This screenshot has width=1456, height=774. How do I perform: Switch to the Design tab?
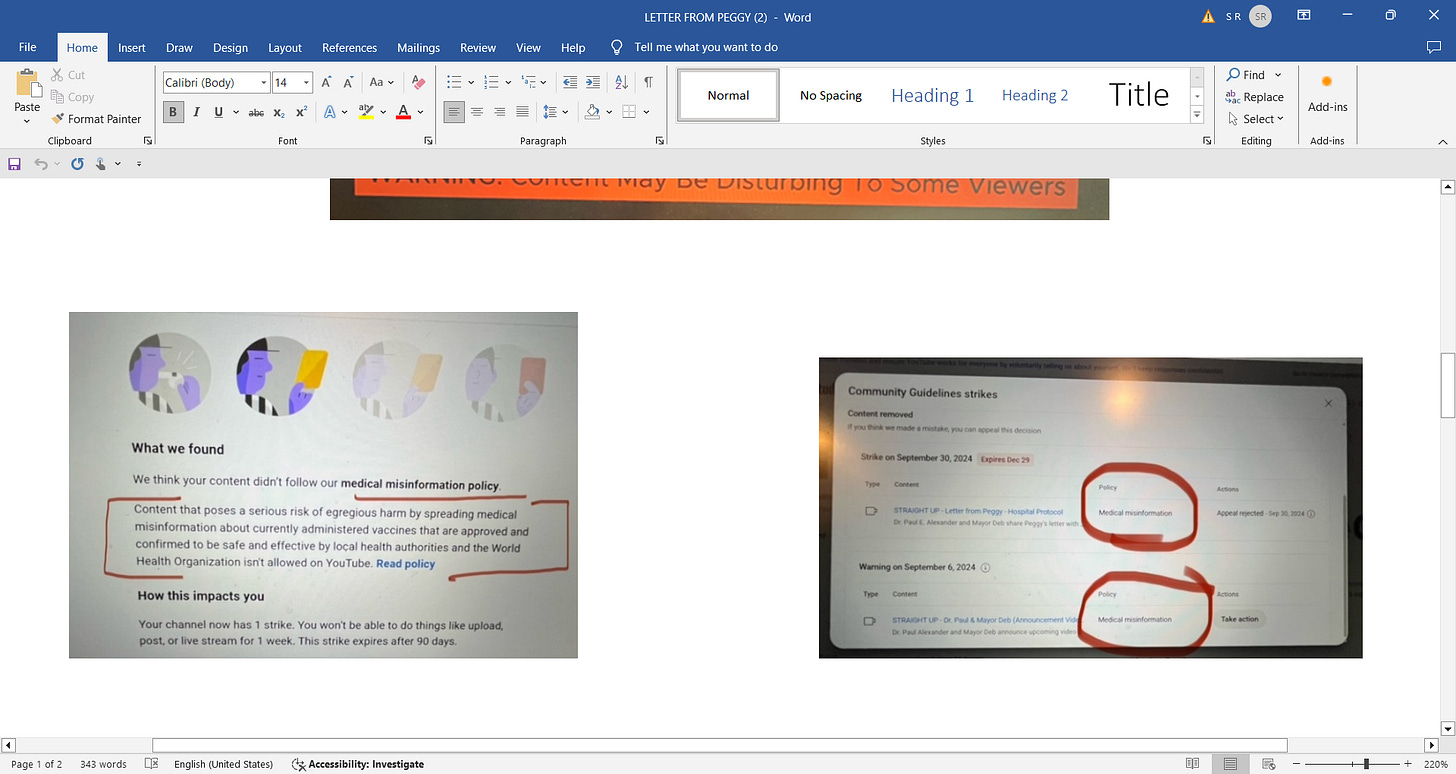tap(230, 47)
